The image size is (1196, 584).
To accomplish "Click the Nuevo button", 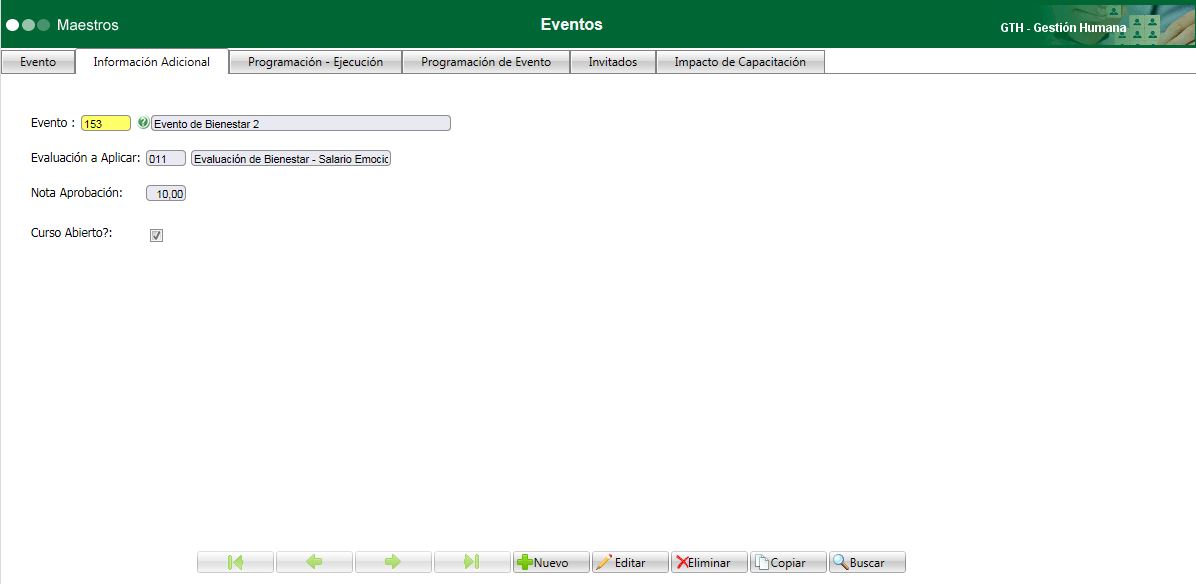I will (551, 563).
